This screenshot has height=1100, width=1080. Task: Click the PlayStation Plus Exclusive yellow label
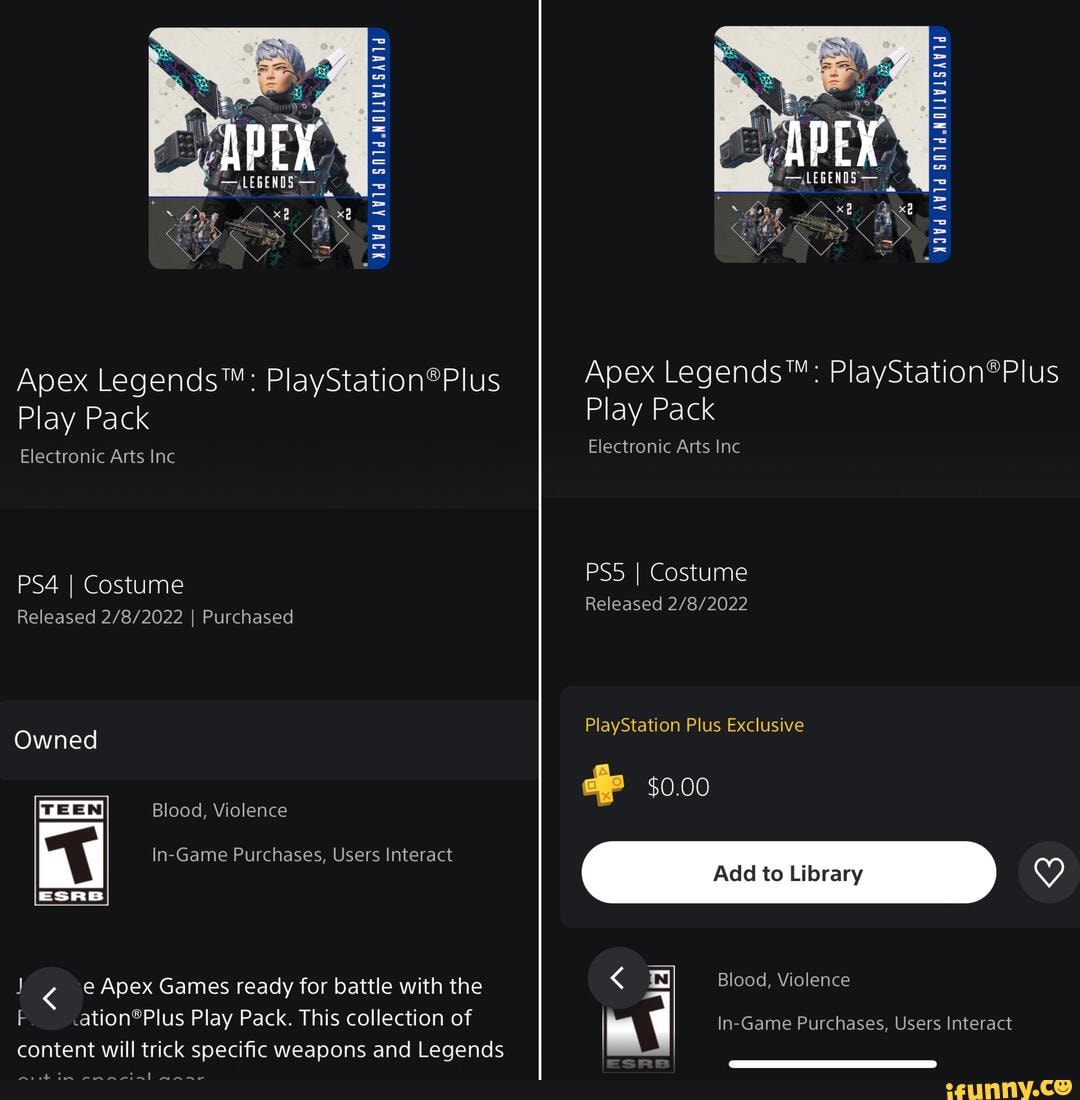tap(694, 724)
